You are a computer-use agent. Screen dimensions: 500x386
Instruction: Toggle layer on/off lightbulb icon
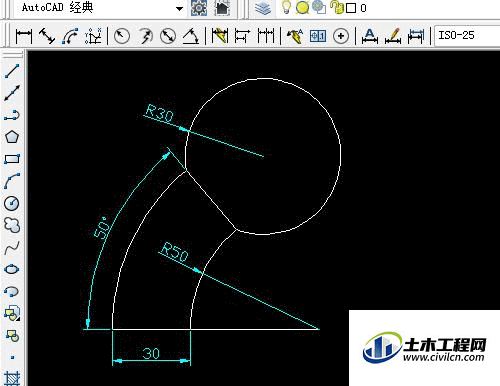286,7
